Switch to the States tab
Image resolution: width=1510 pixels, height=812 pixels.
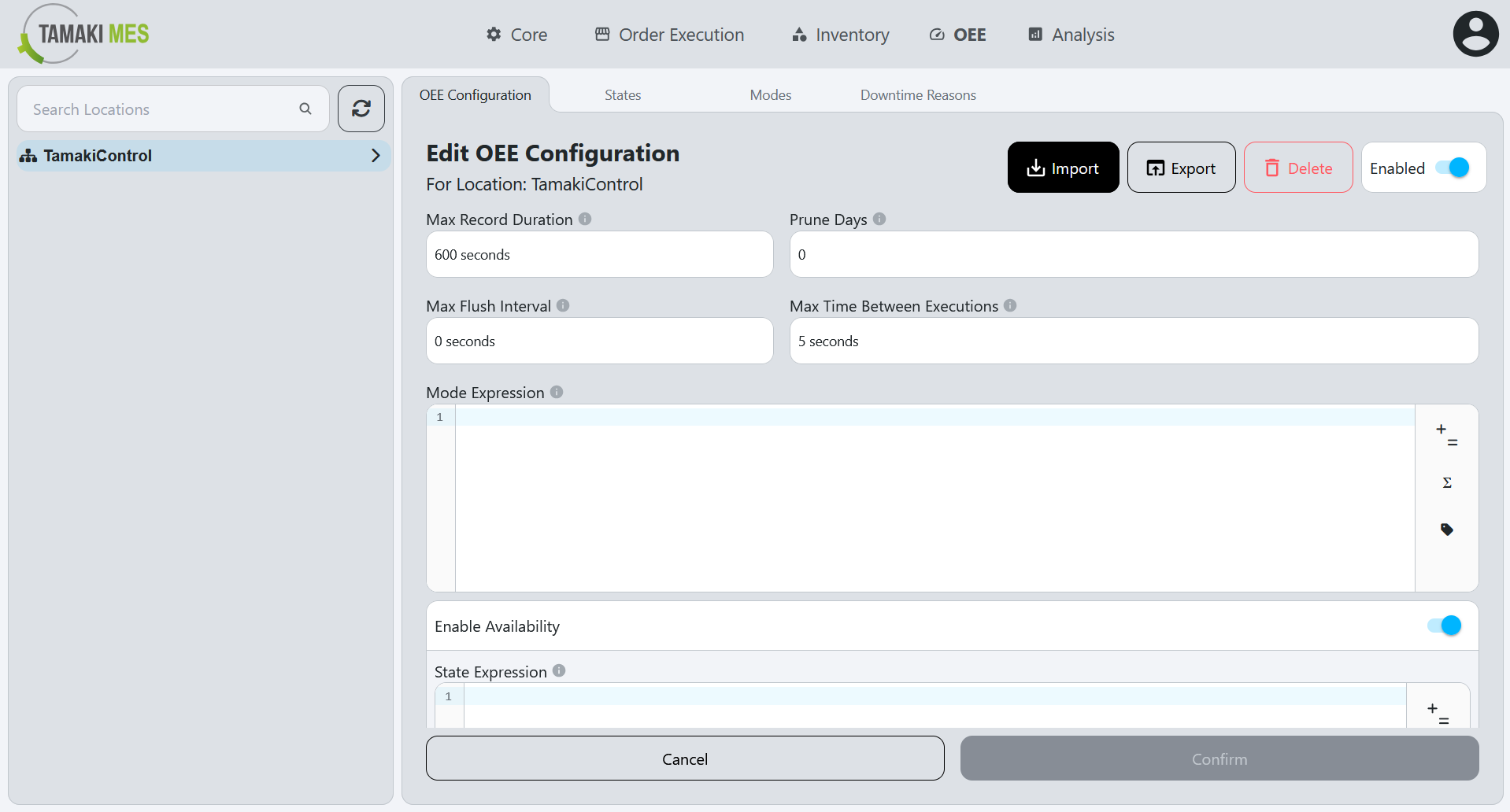pos(622,94)
